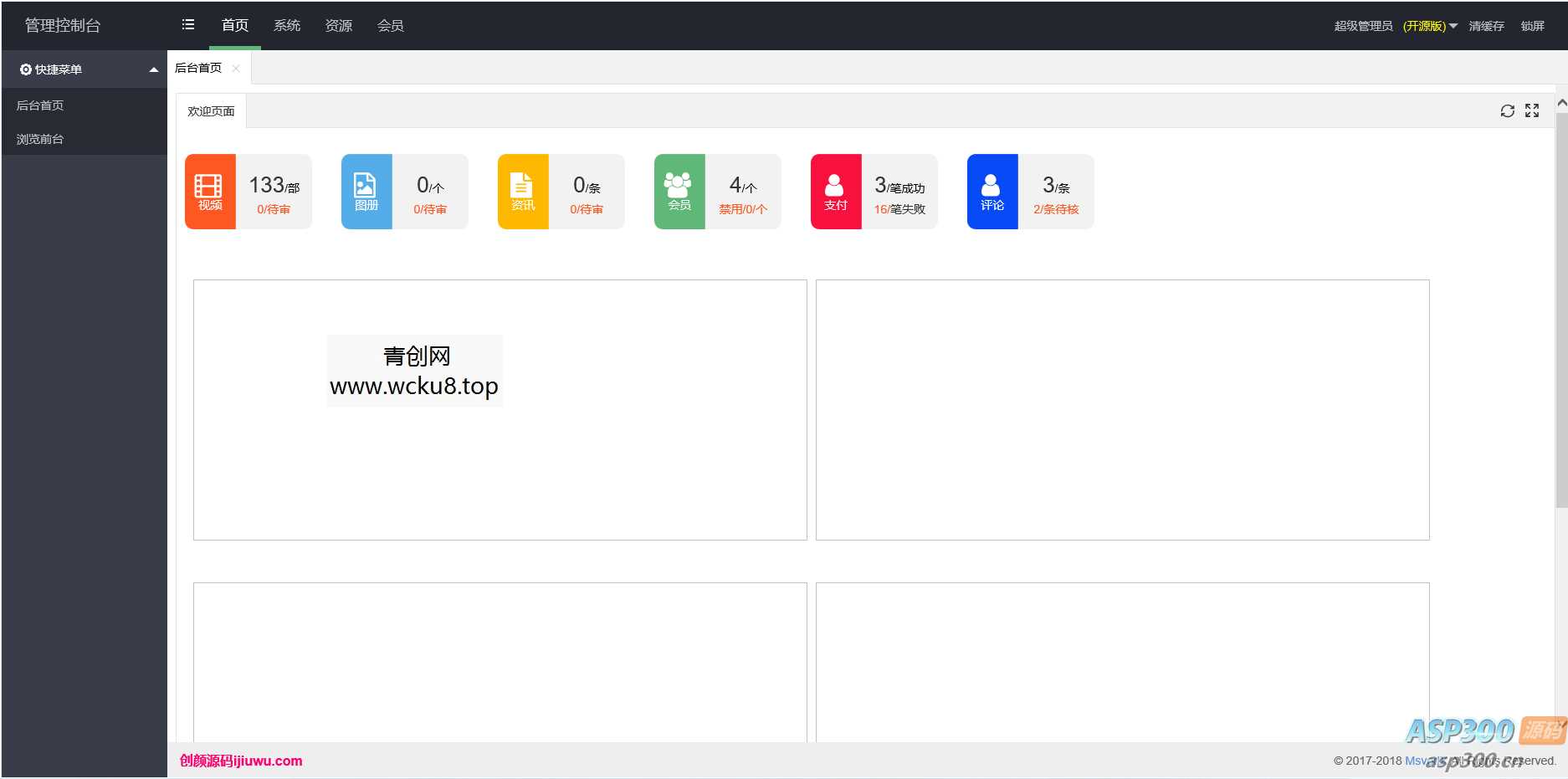
Task: Refresh the page with the reload icon
Action: click(x=1507, y=111)
